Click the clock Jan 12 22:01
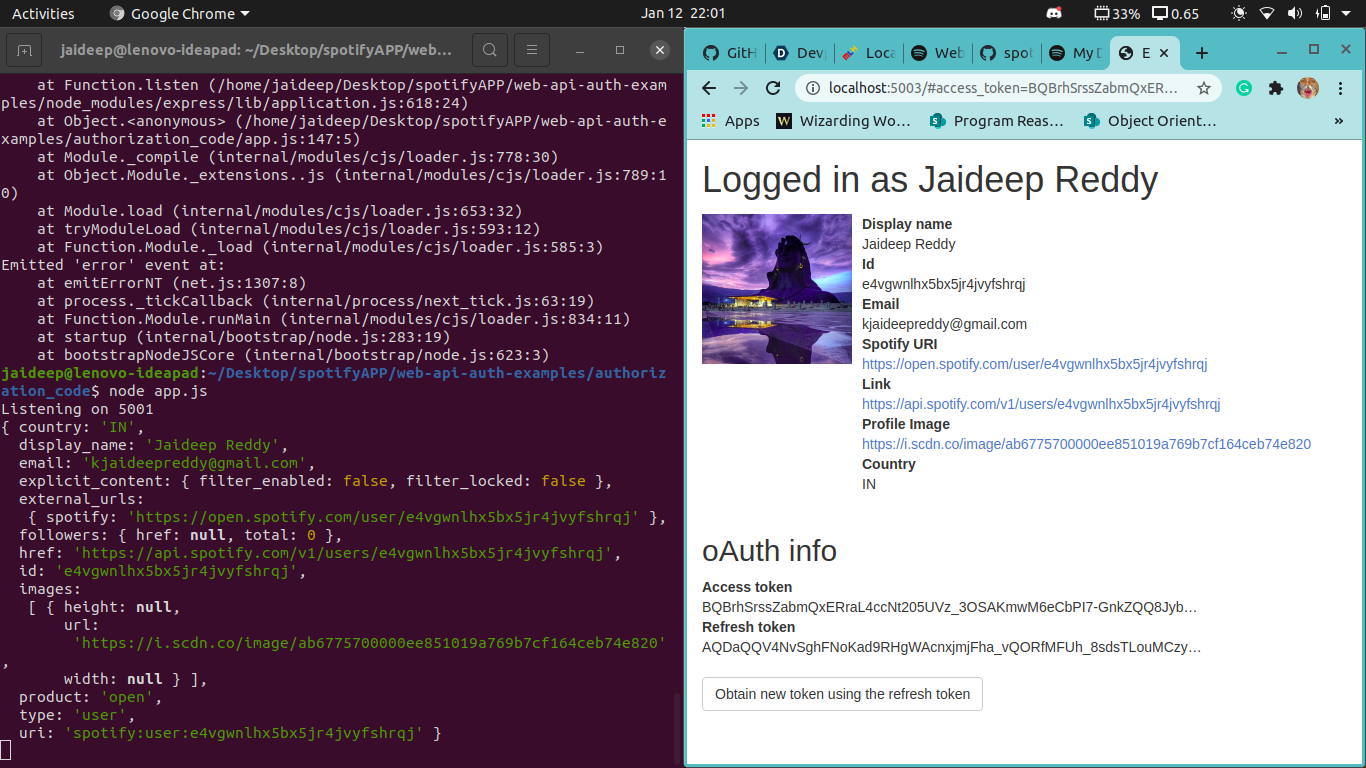The image size is (1366, 768). pyautogui.click(x=683, y=13)
